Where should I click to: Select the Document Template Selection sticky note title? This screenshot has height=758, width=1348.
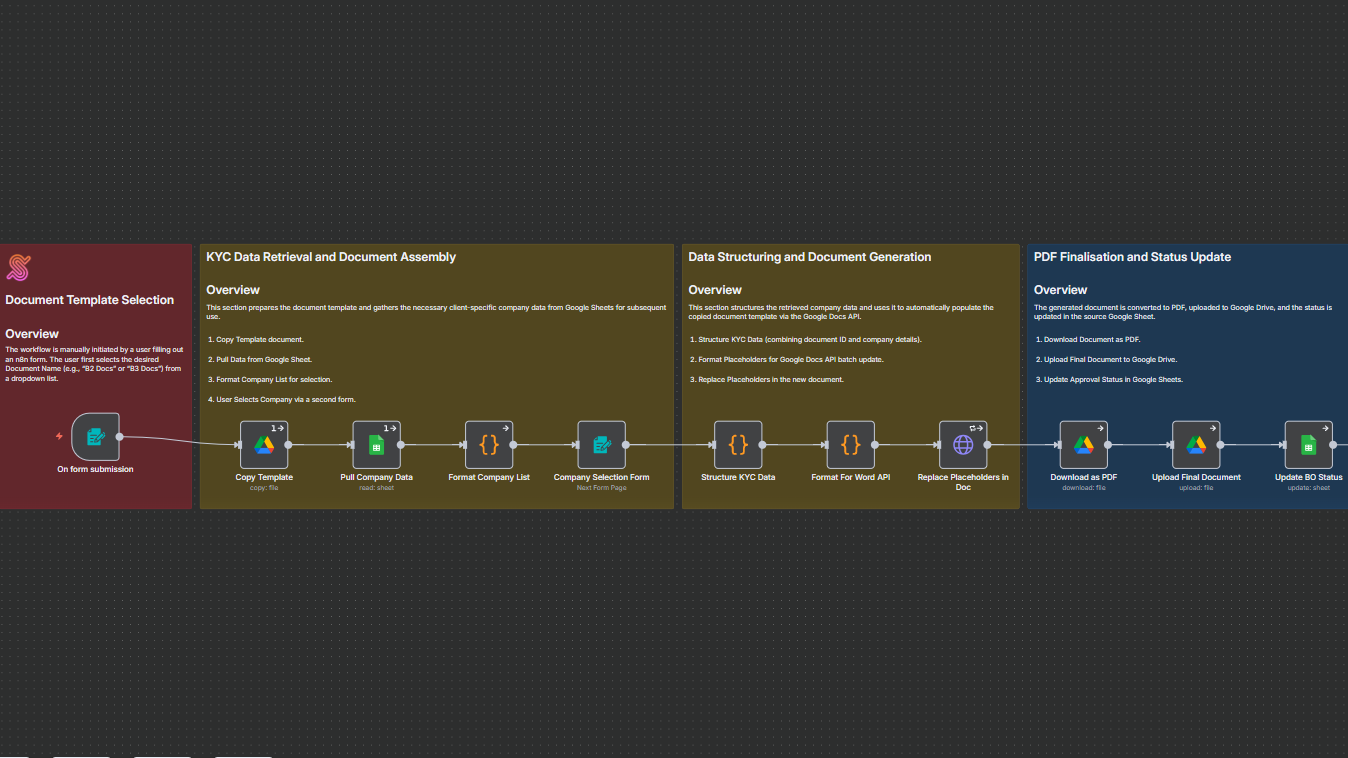coord(90,299)
